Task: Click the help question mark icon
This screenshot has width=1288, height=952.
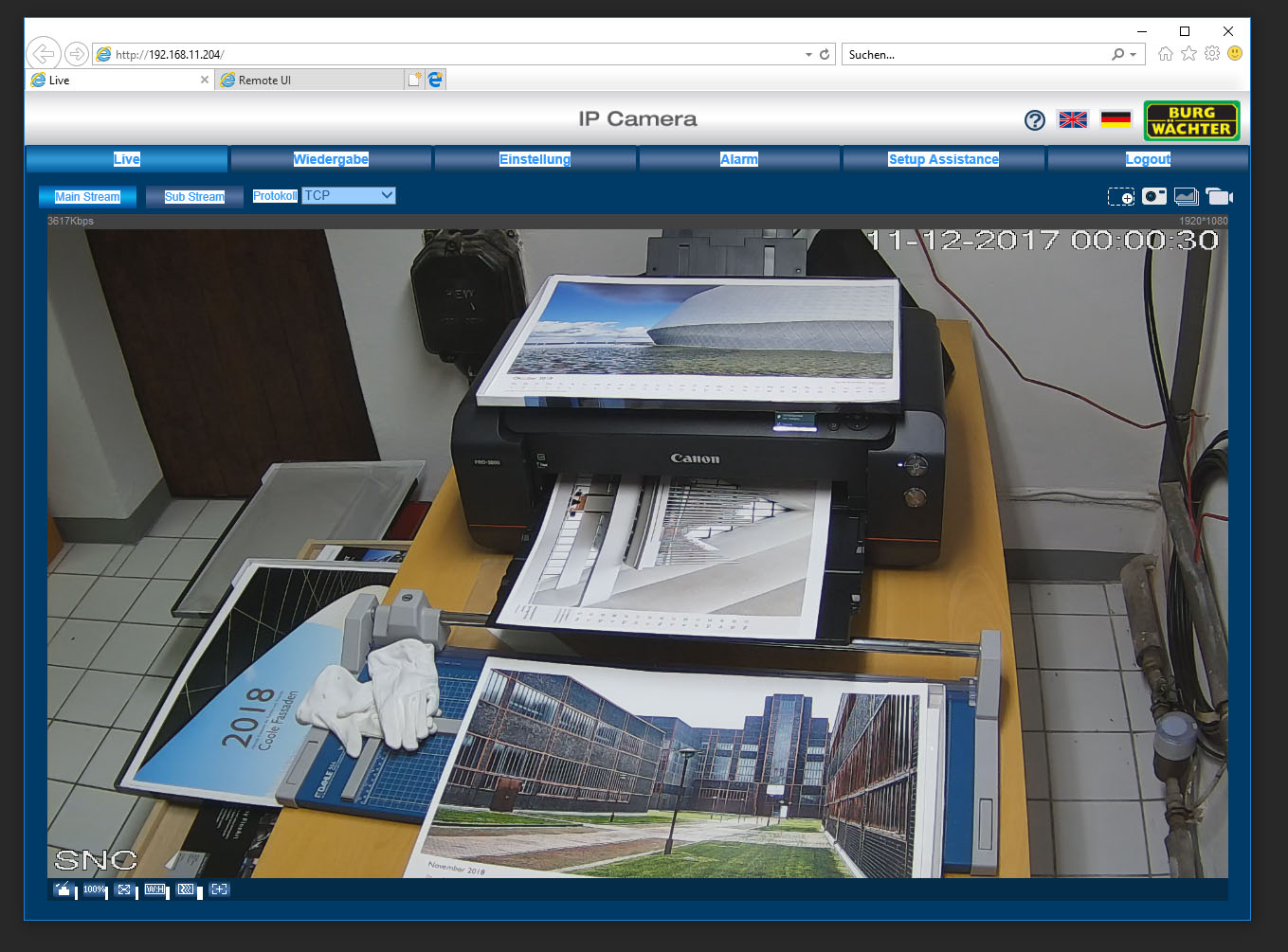Action: click(1034, 120)
